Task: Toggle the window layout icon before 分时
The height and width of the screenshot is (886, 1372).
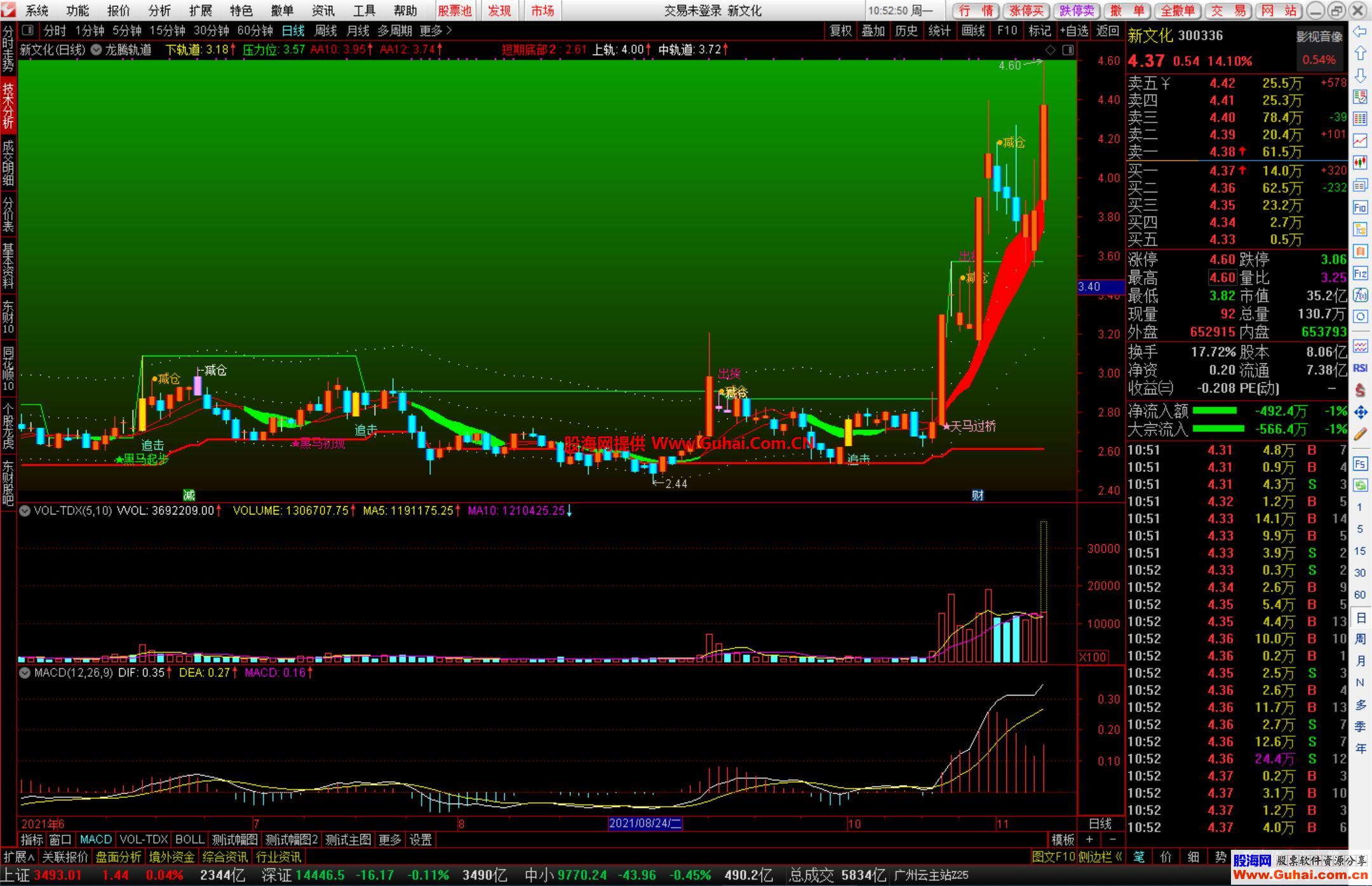Action: click(27, 30)
